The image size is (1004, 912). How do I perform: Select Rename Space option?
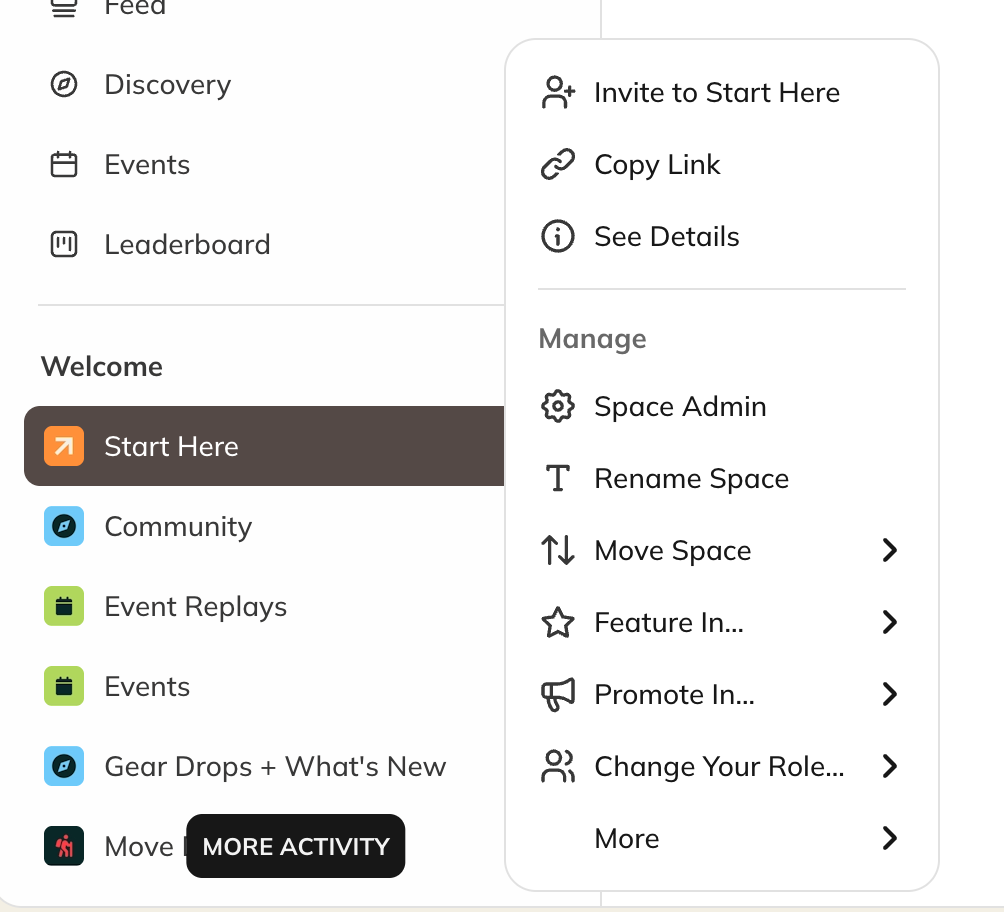722,478
